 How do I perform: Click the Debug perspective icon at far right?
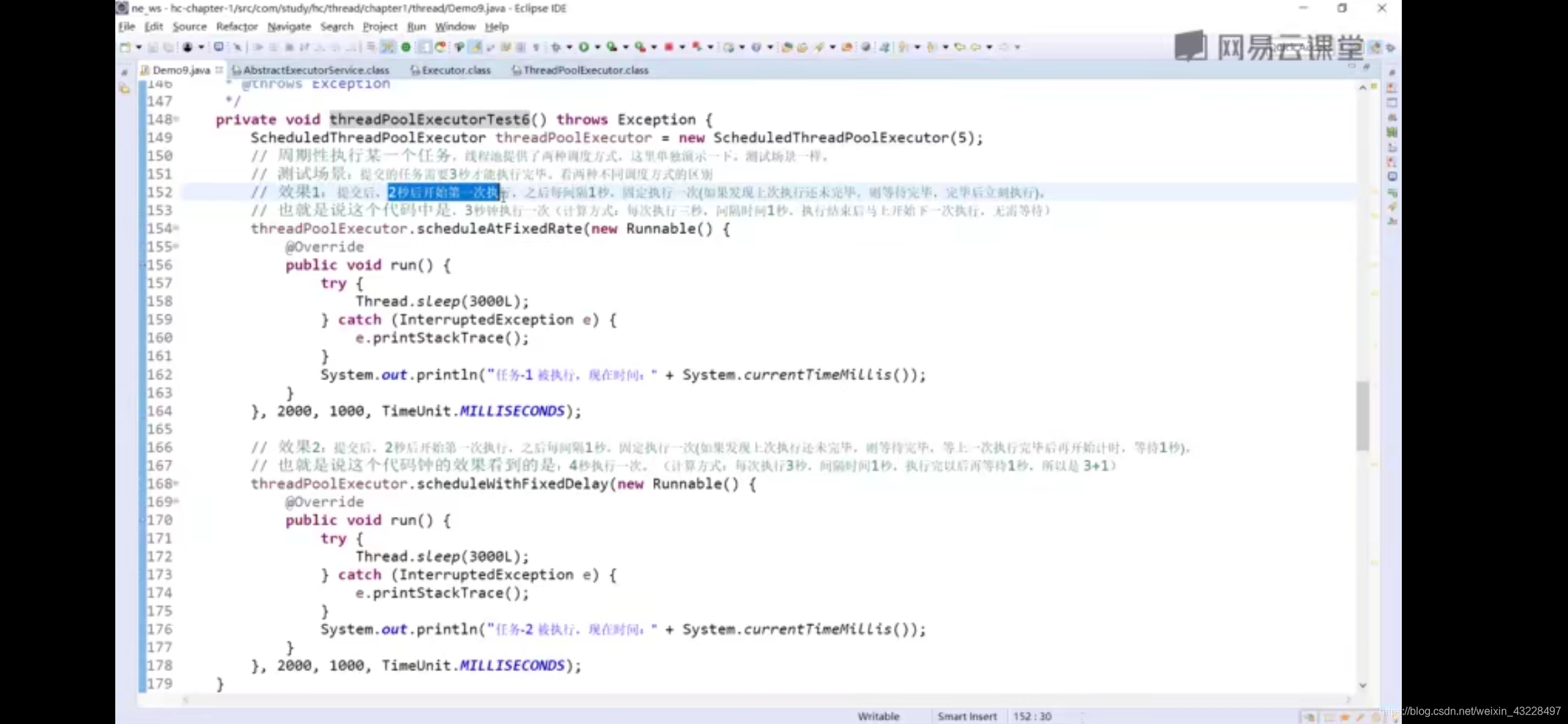click(1391, 47)
